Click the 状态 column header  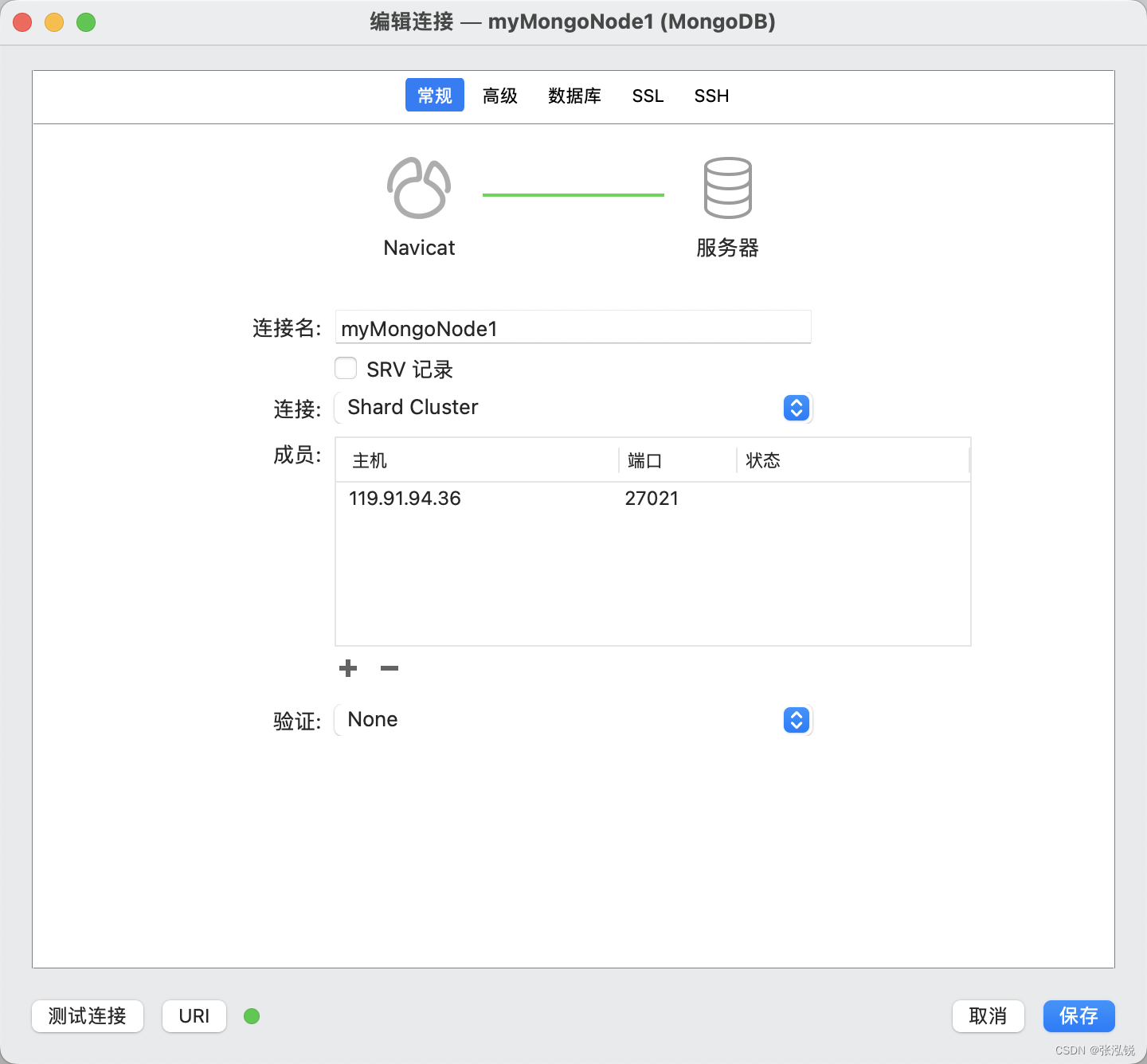pos(853,460)
